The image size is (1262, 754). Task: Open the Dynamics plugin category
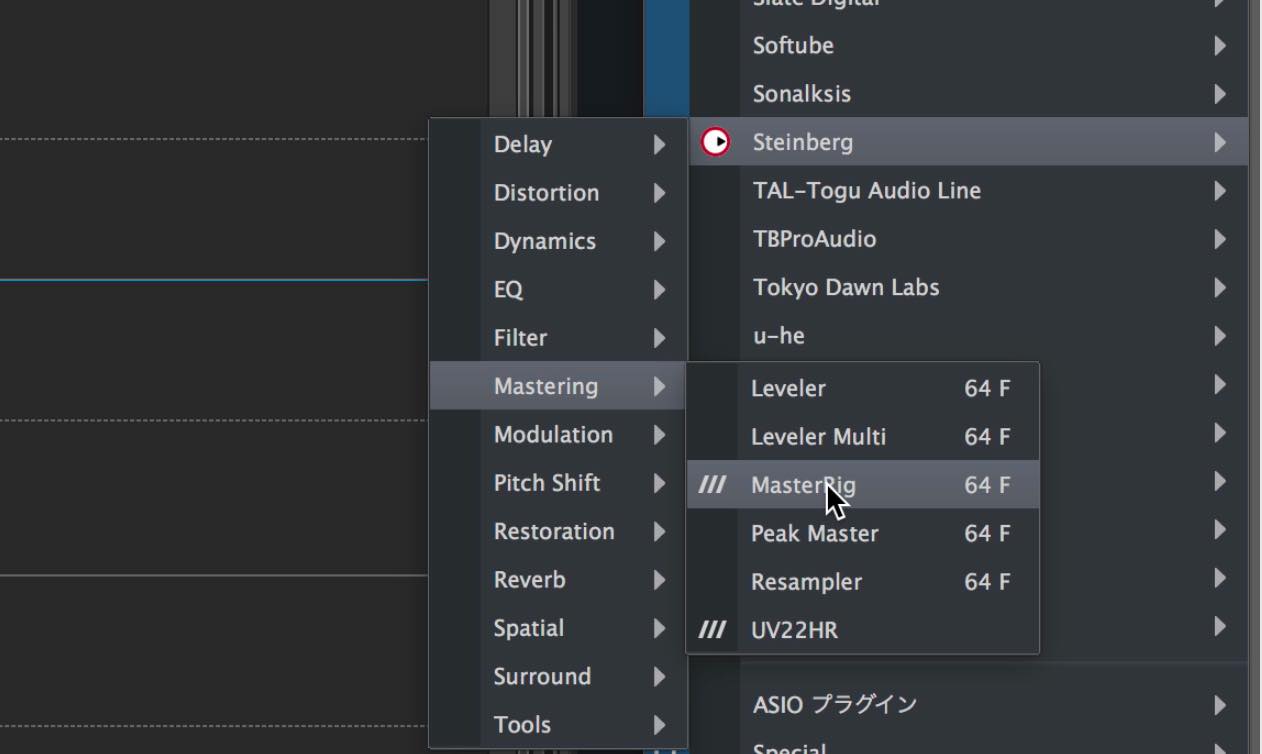[x=558, y=241]
